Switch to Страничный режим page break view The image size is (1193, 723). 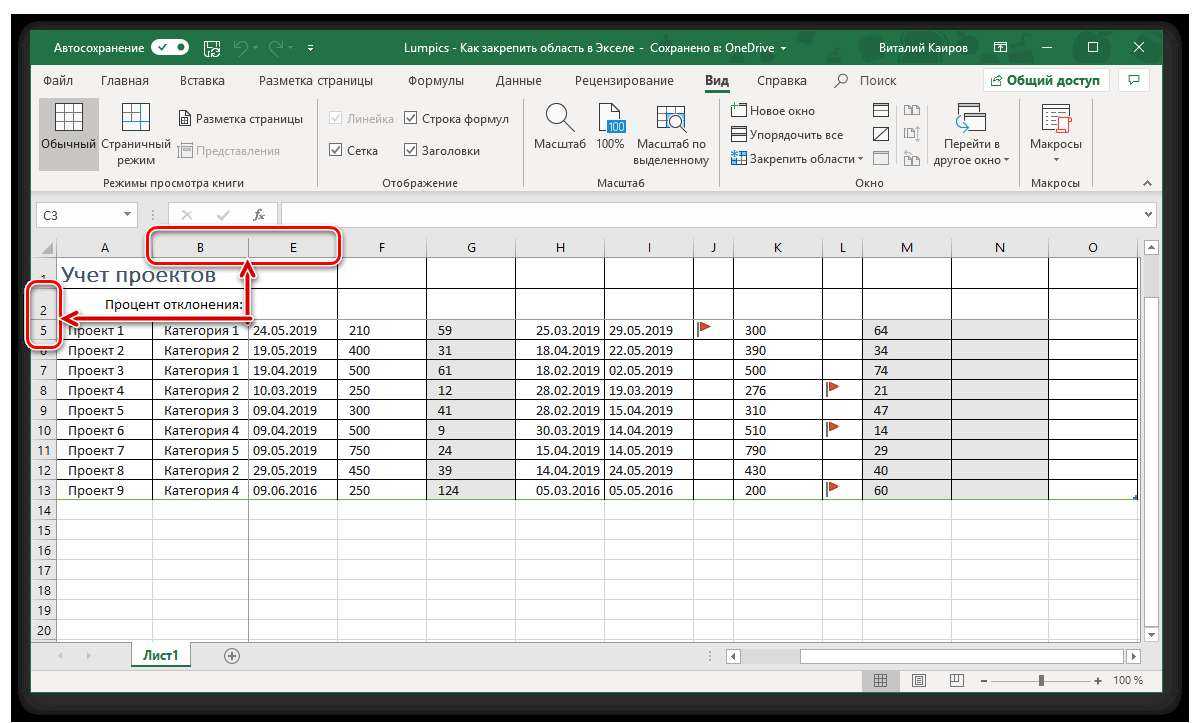136,135
